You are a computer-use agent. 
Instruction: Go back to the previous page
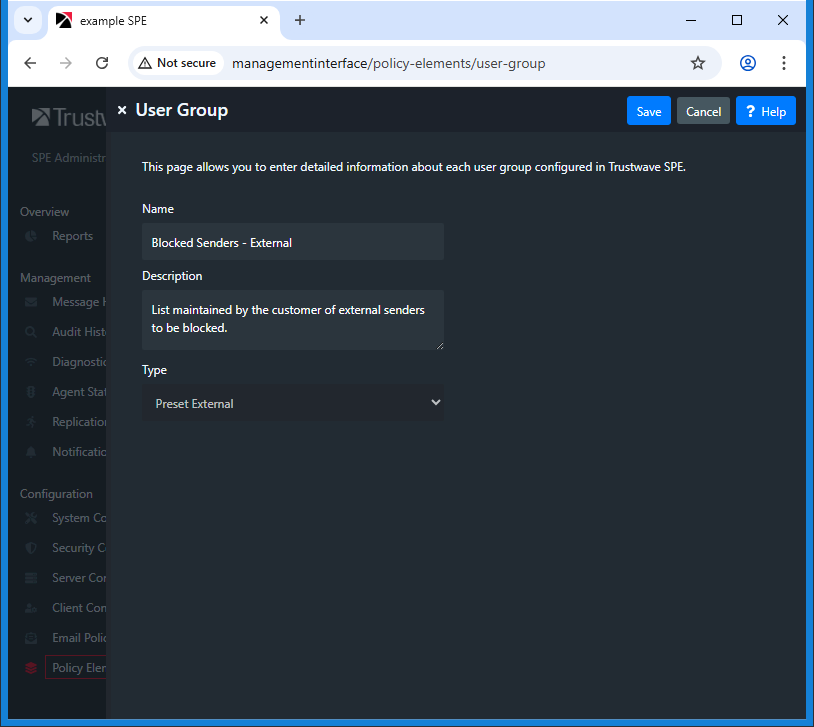click(x=30, y=63)
